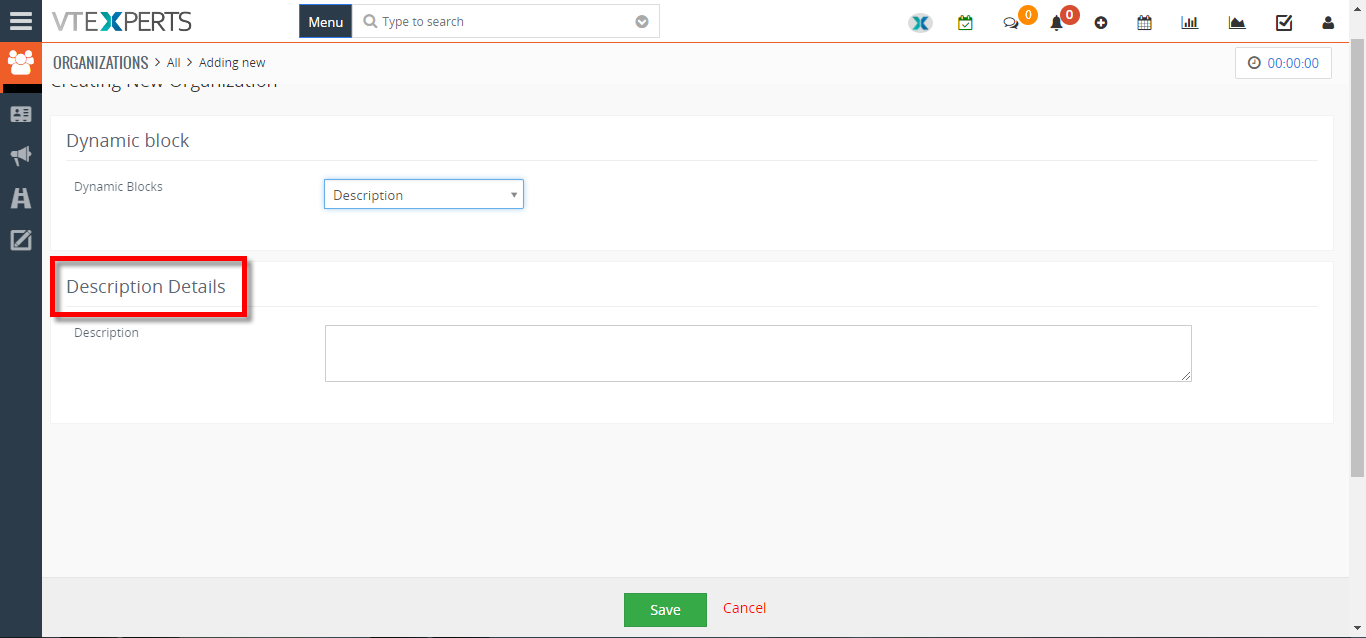Click the magnifier search icon
This screenshot has height=638, width=1366.
point(370,21)
